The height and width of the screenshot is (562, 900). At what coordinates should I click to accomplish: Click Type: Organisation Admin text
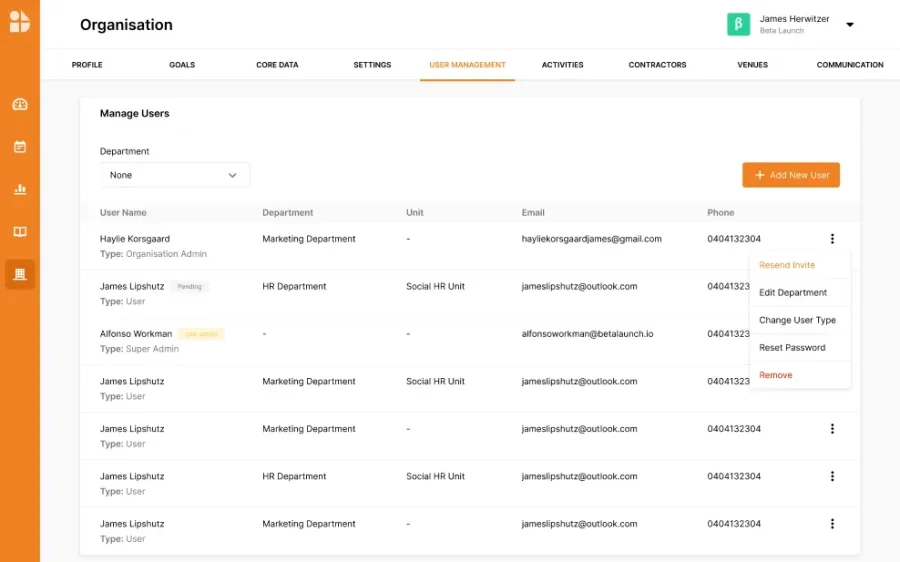153,254
